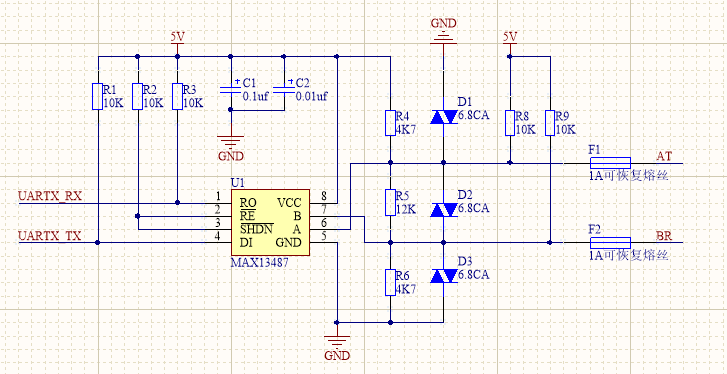
Task: Click the VCC pin name on U1
Action: (289, 203)
